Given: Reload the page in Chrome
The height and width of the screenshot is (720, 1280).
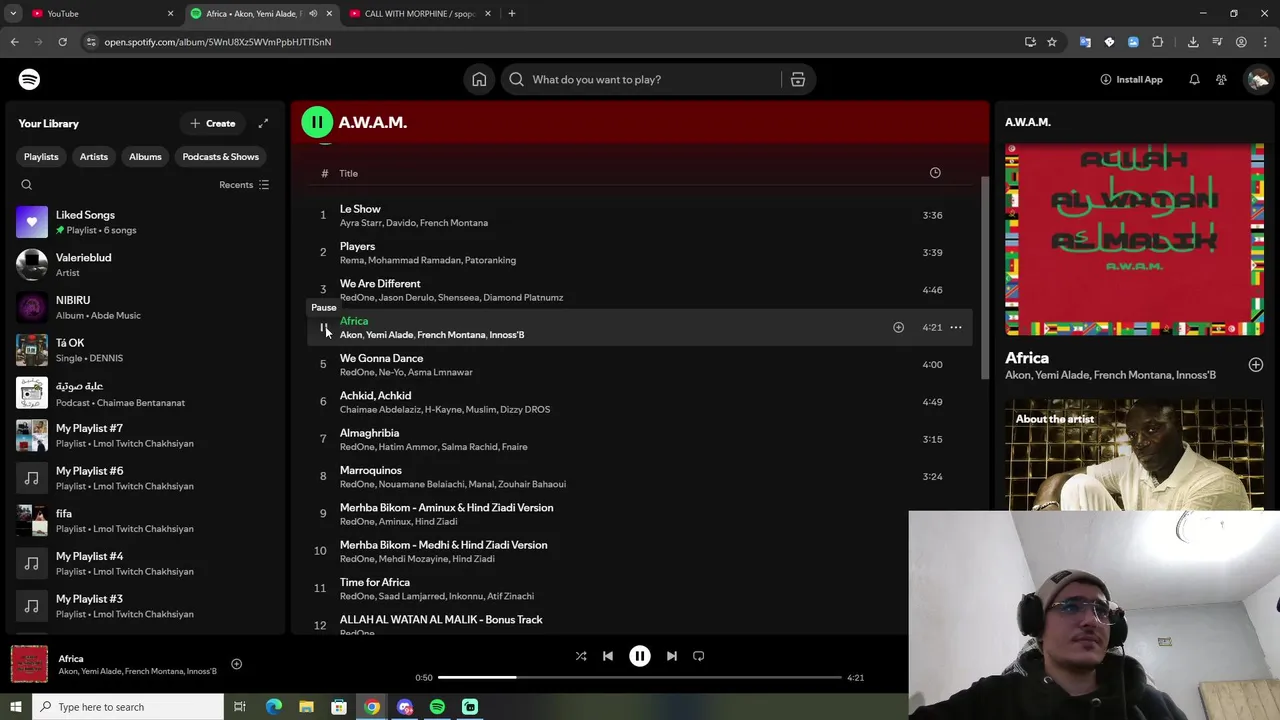Looking at the screenshot, I should (x=62, y=42).
